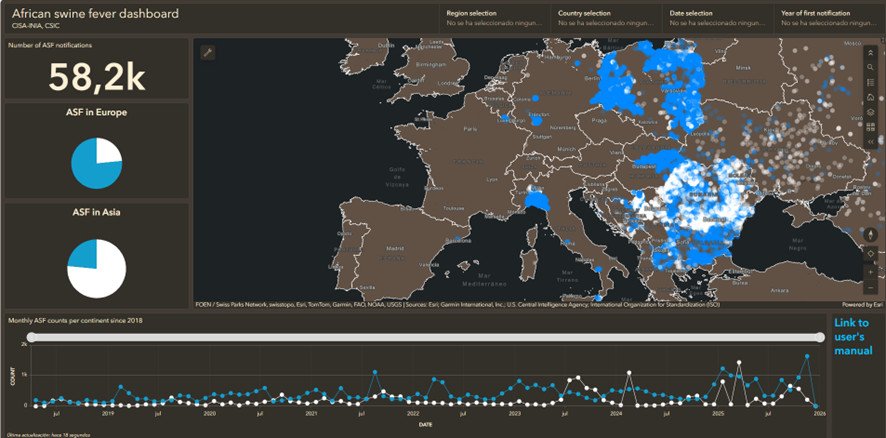Screen dimensions: 886x438
Task: Open the map layers icon
Action: coord(871,112)
